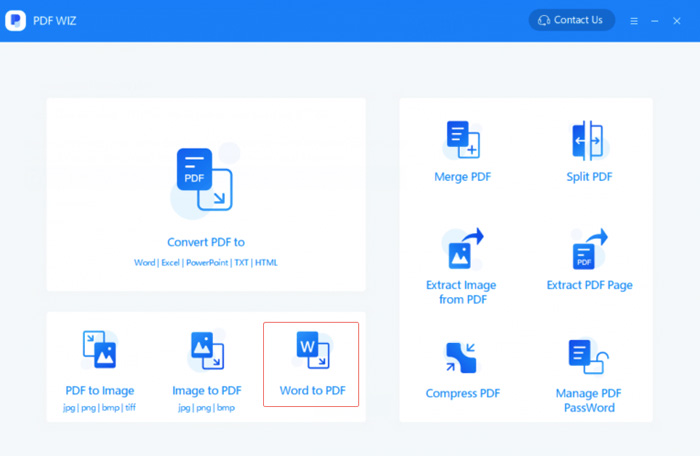Launch the Word to PDF icon
Image resolution: width=700 pixels, height=456 pixels.
point(312,351)
